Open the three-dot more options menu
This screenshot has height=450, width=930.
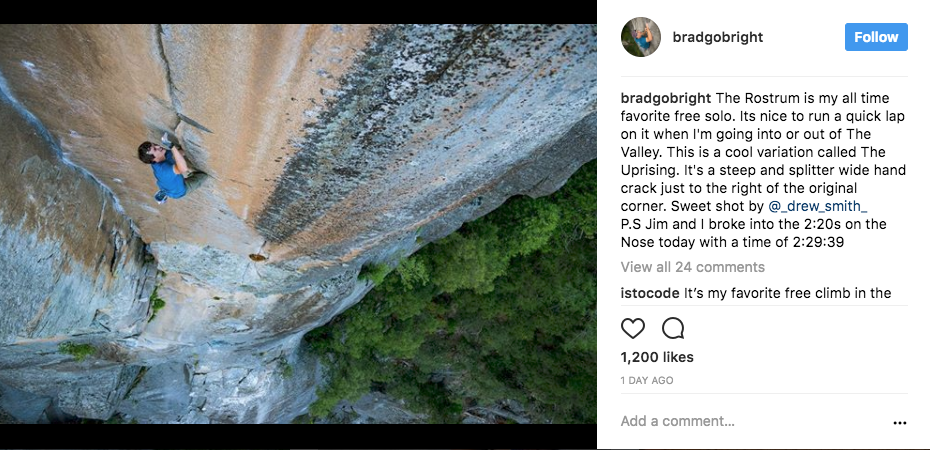(x=899, y=422)
